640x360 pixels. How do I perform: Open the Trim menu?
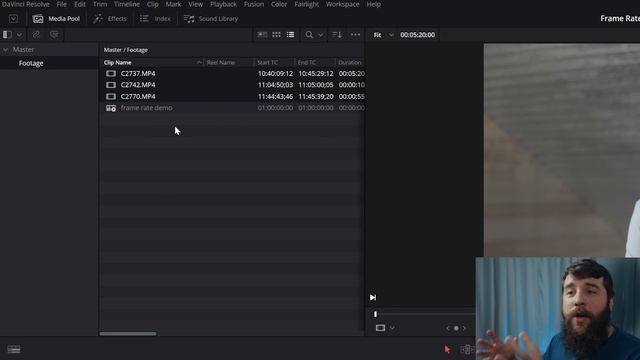pos(100,4)
